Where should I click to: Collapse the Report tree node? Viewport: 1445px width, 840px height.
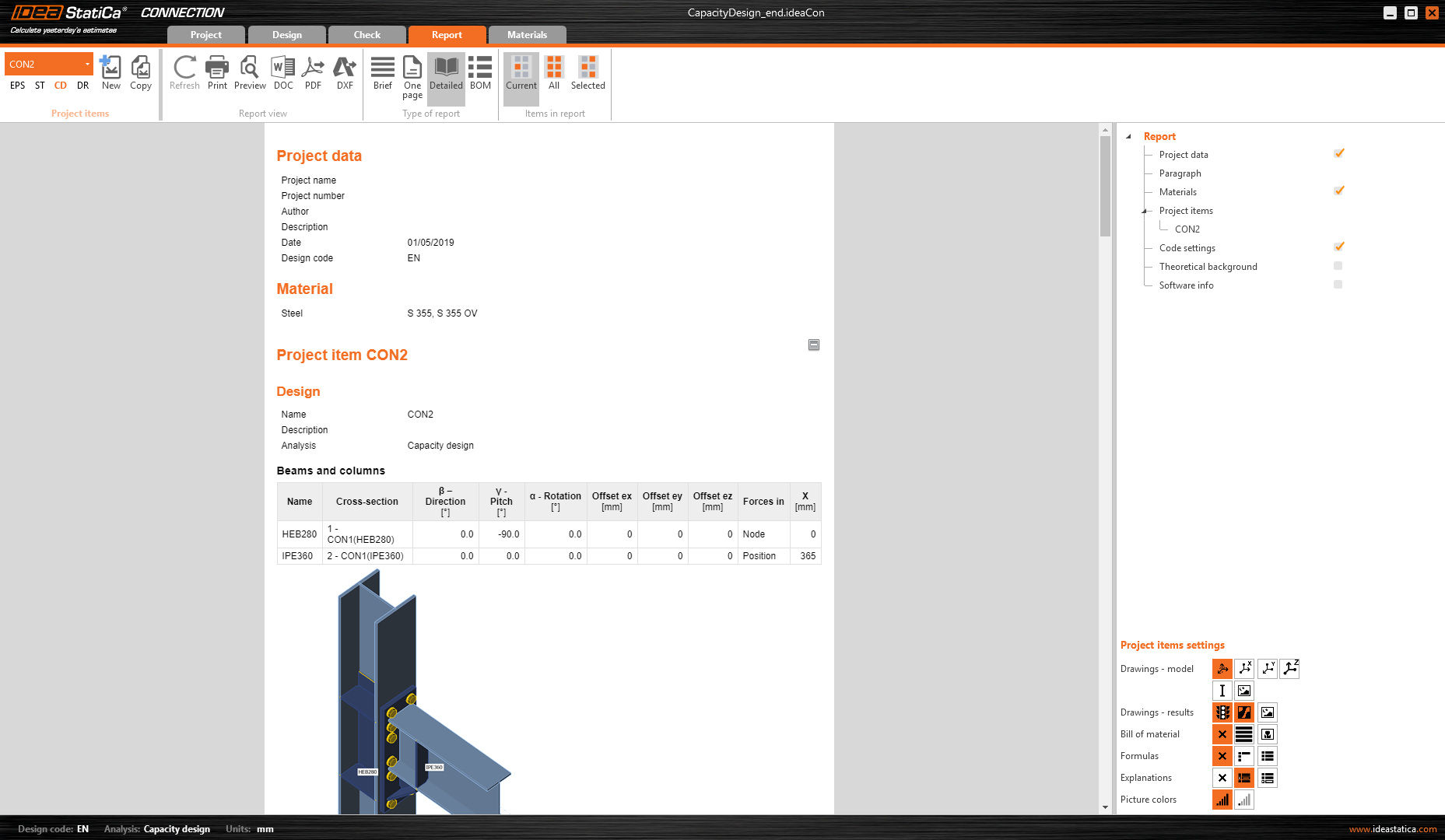pos(1129,135)
